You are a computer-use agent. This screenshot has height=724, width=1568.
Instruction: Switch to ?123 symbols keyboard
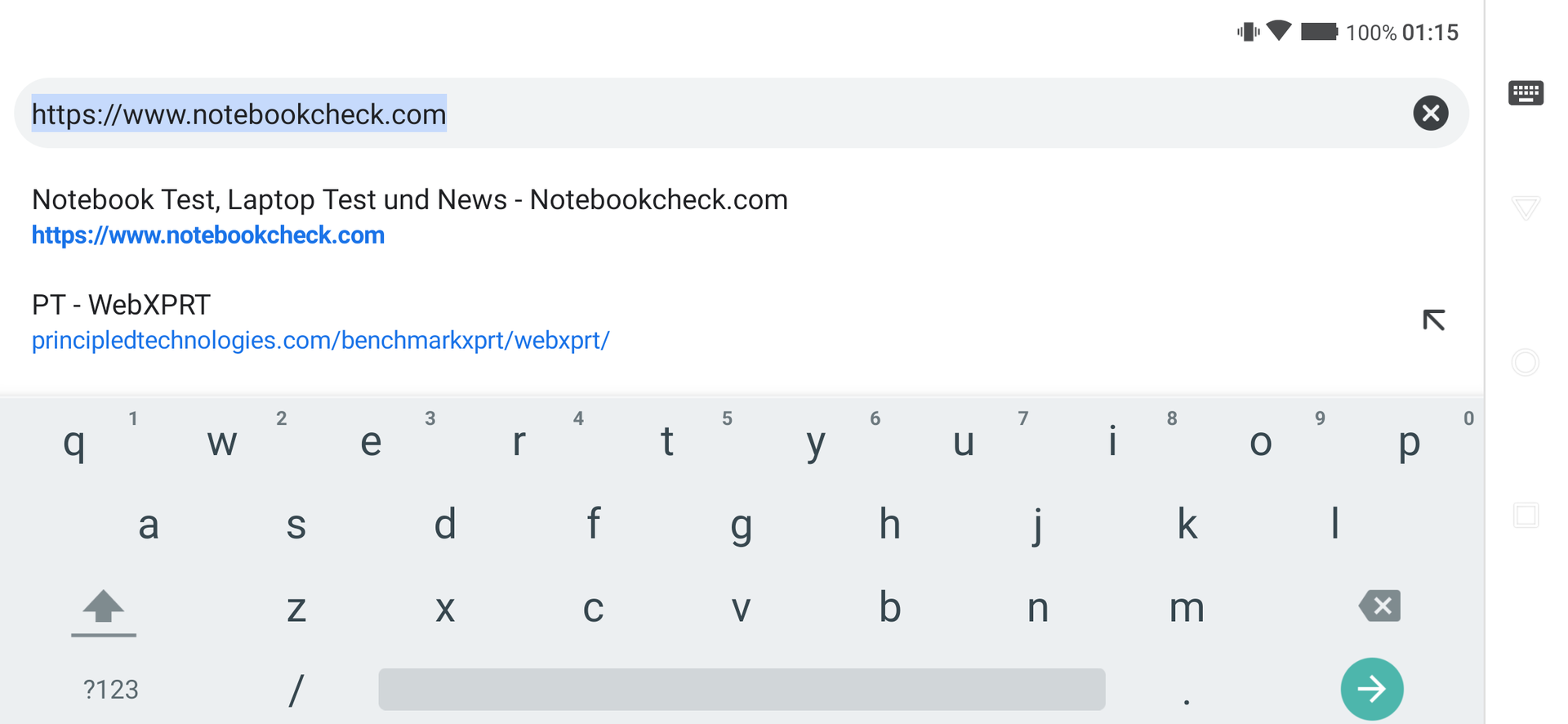pos(111,690)
